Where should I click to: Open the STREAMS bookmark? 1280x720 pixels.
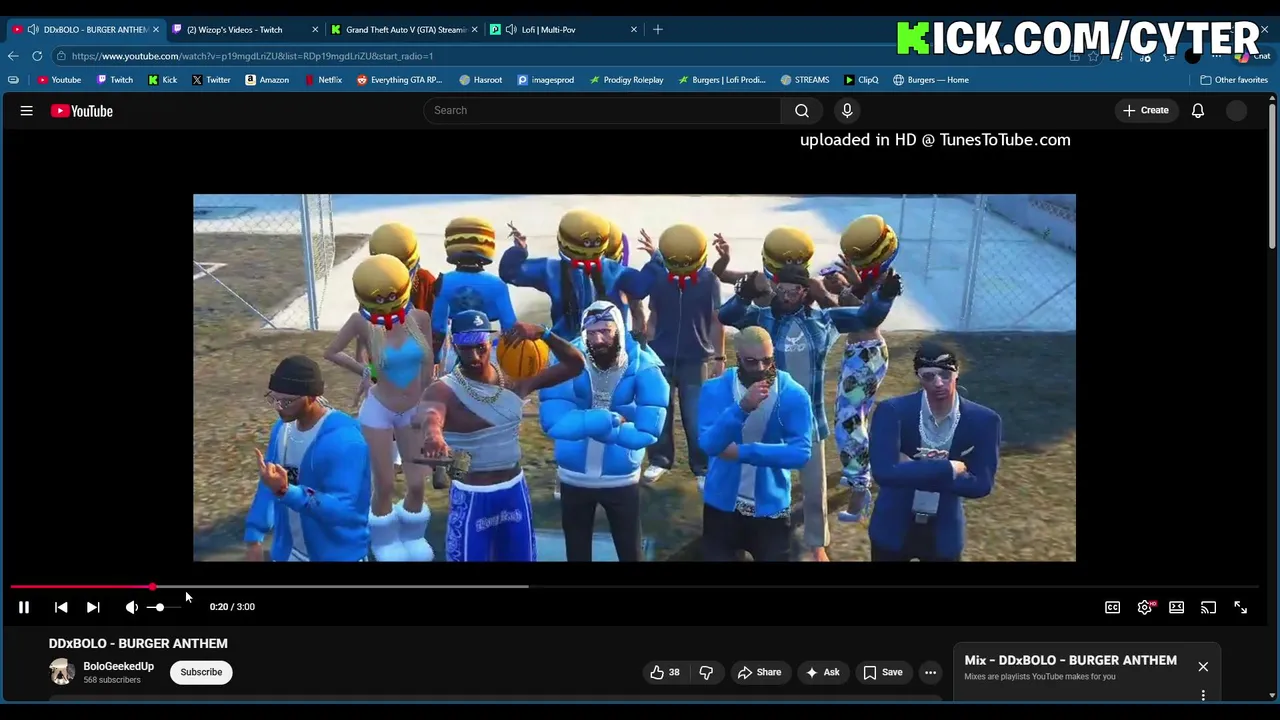pos(805,80)
